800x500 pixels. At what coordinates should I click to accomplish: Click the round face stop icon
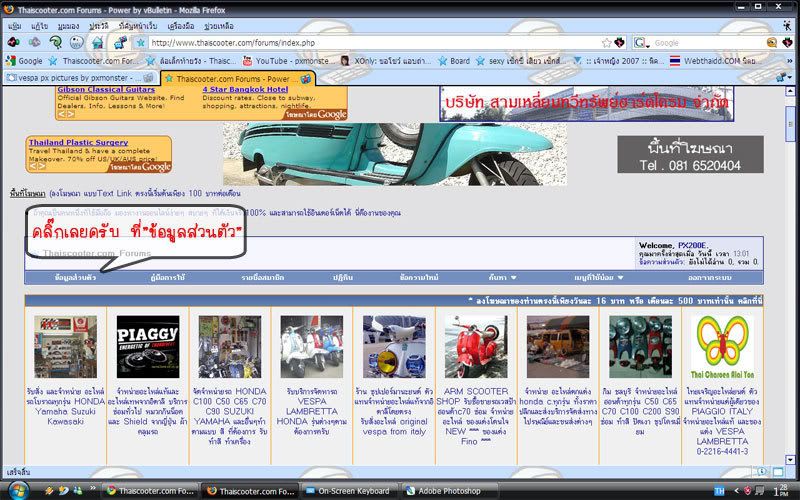pyautogui.click(x=77, y=43)
